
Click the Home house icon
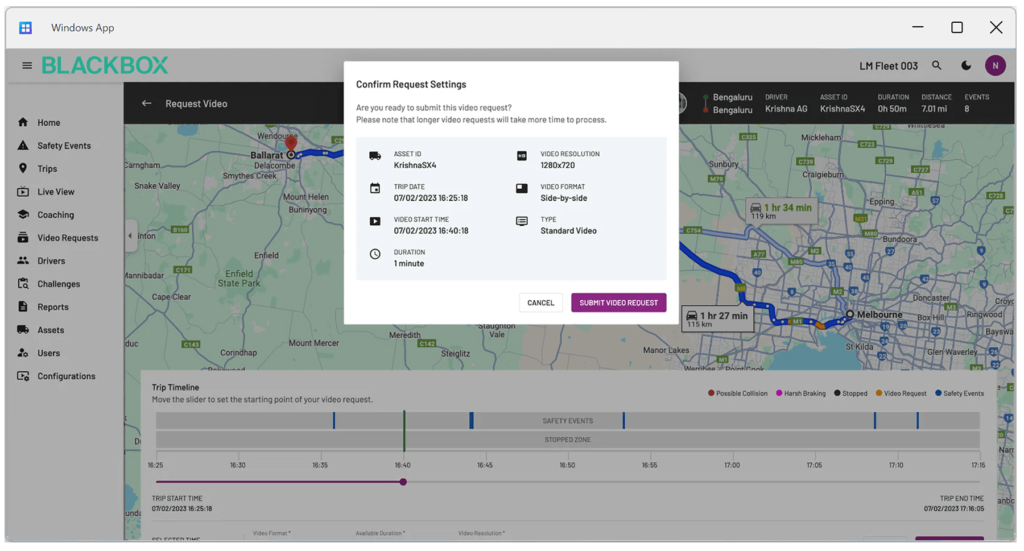tap(23, 122)
